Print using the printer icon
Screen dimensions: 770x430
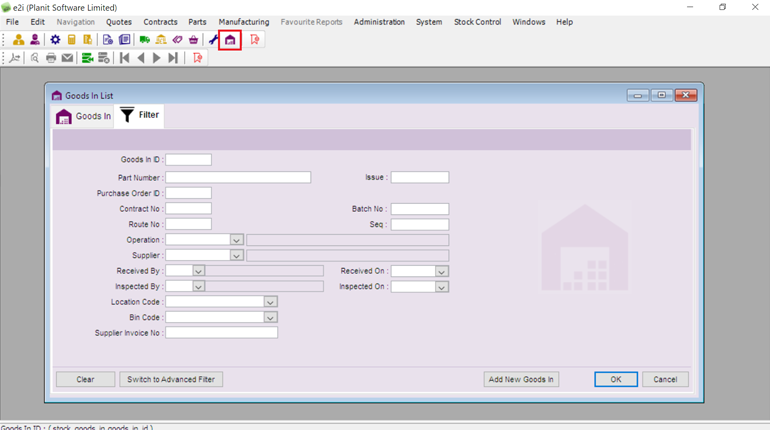(x=51, y=58)
